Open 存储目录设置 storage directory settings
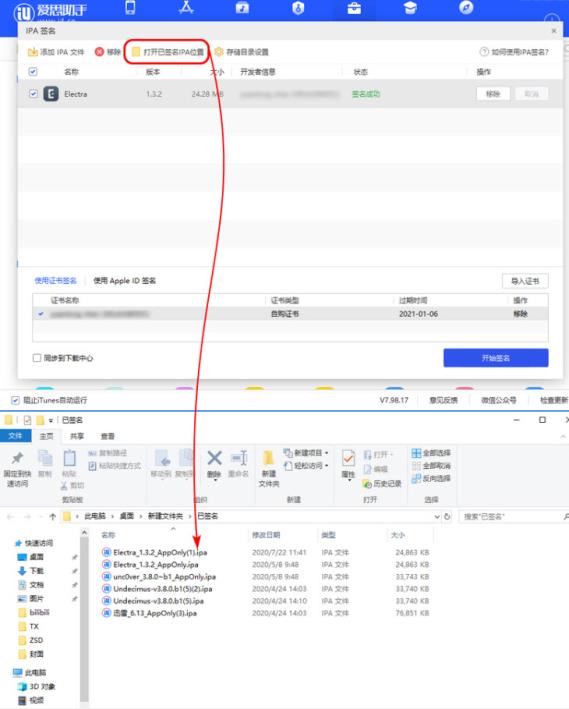569x709 pixels. click(x=242, y=52)
